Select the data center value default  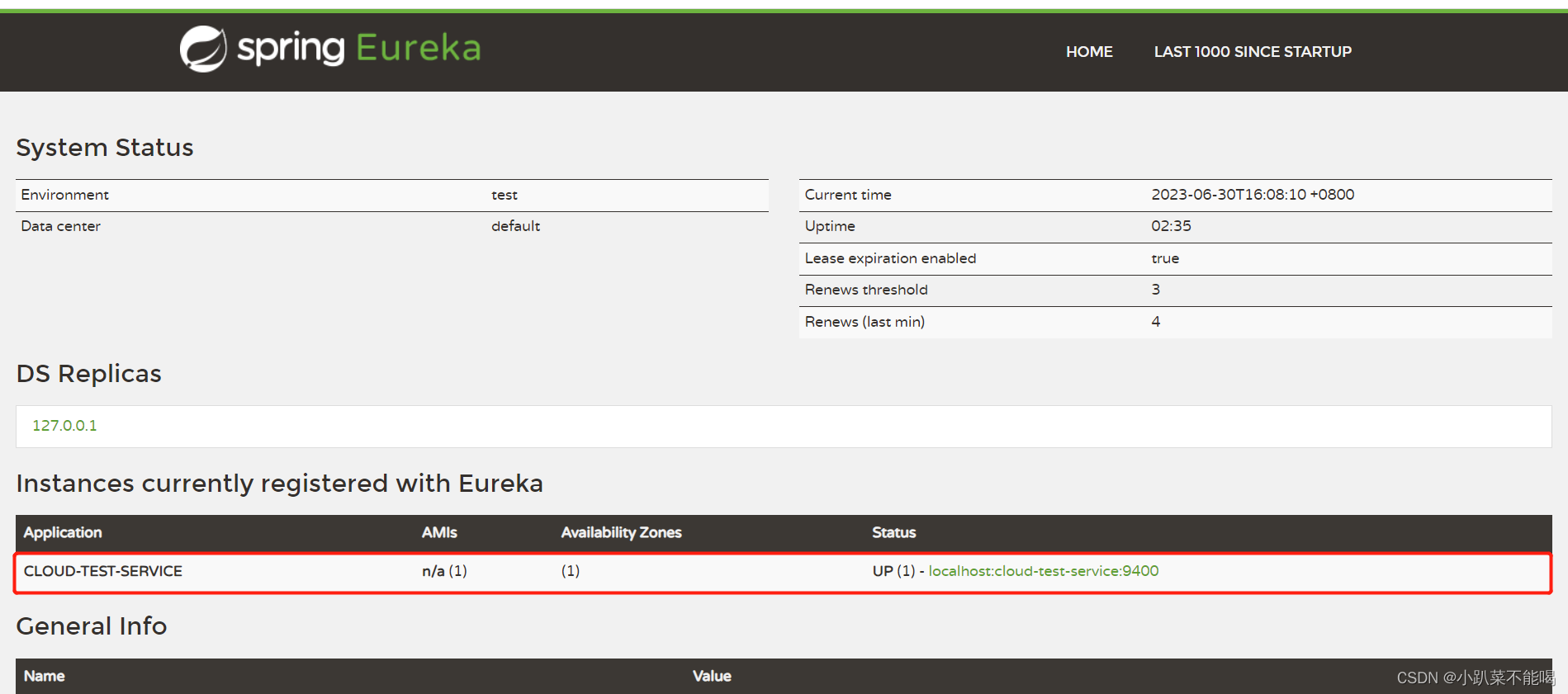(x=516, y=226)
